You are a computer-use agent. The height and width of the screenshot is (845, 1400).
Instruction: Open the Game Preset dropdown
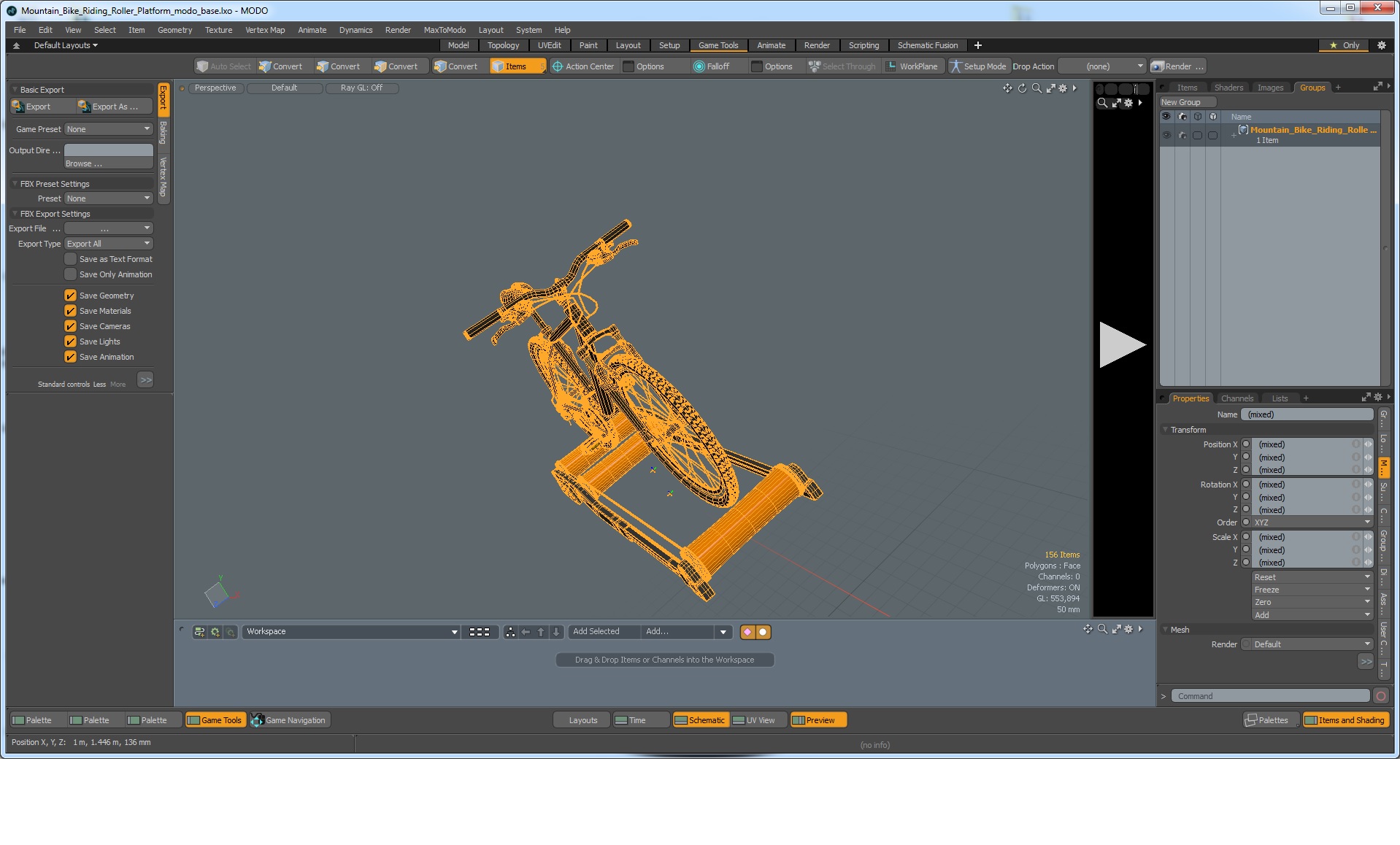(108, 129)
